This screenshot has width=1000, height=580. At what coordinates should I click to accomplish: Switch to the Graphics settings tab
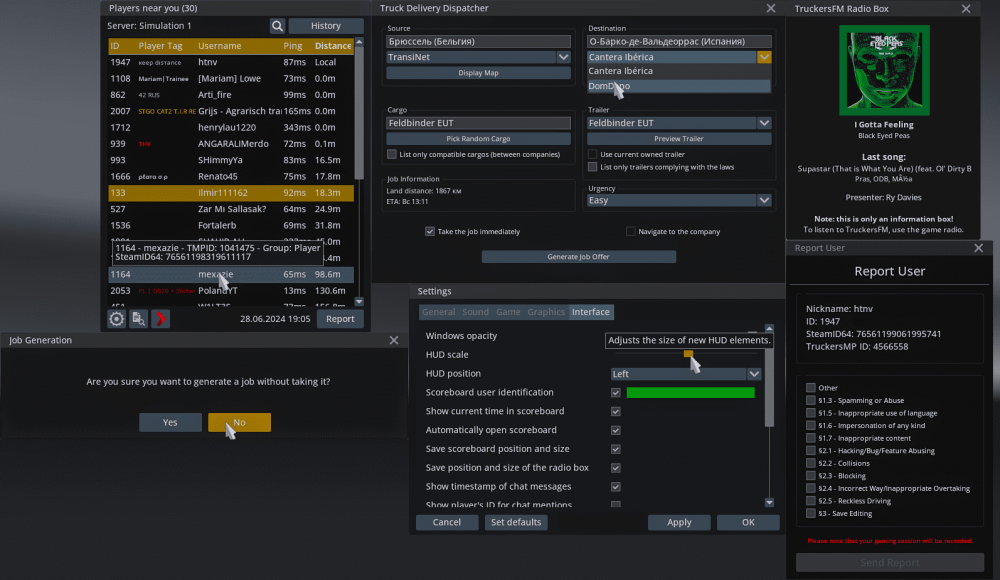click(x=546, y=311)
